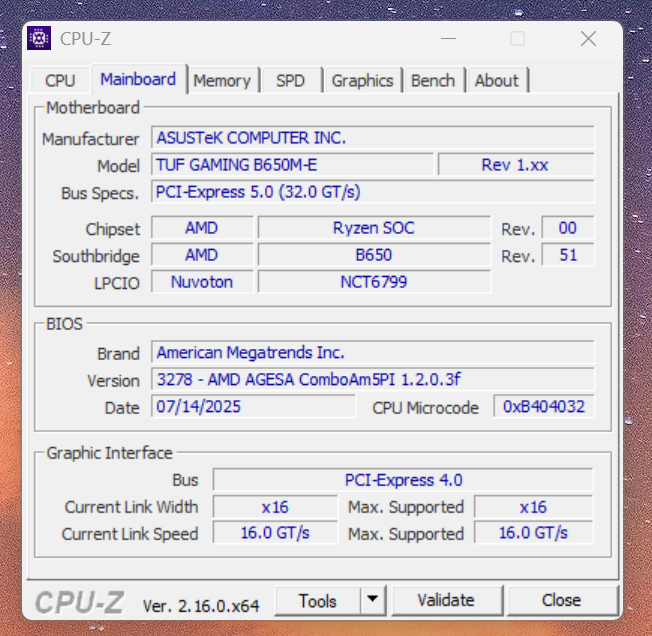Open the About tab
652x636 pixels.
[496, 81]
